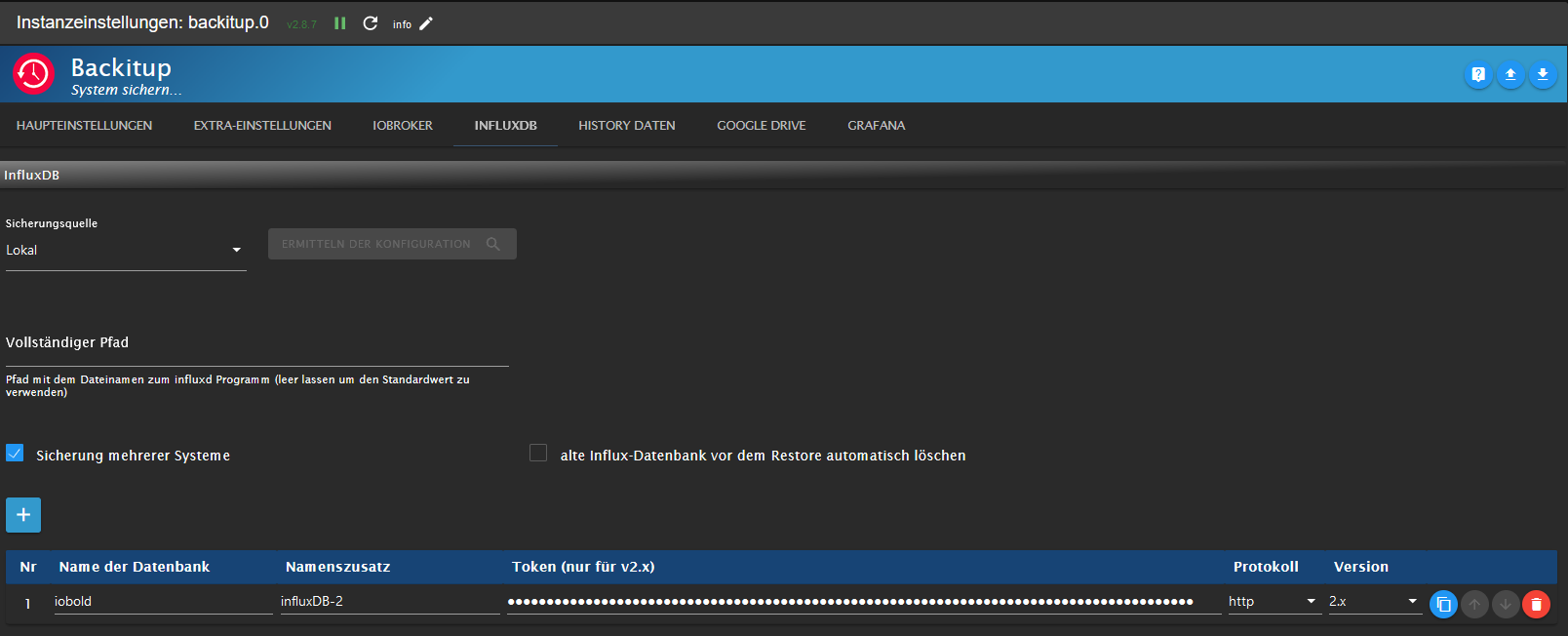
Task: Open help documentation icon in header
Action: 1478,74
